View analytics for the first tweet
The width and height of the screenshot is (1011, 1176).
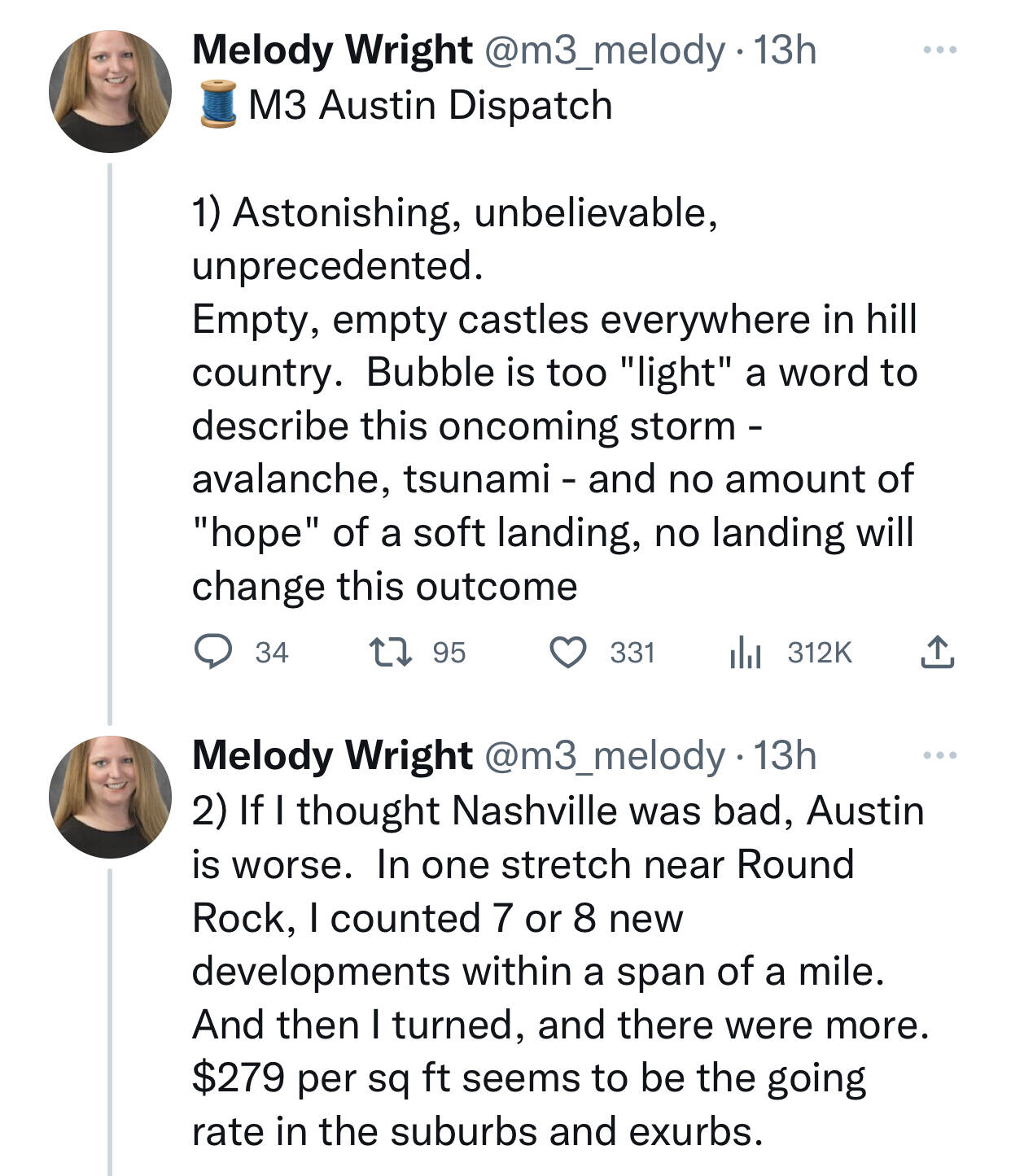tap(745, 653)
